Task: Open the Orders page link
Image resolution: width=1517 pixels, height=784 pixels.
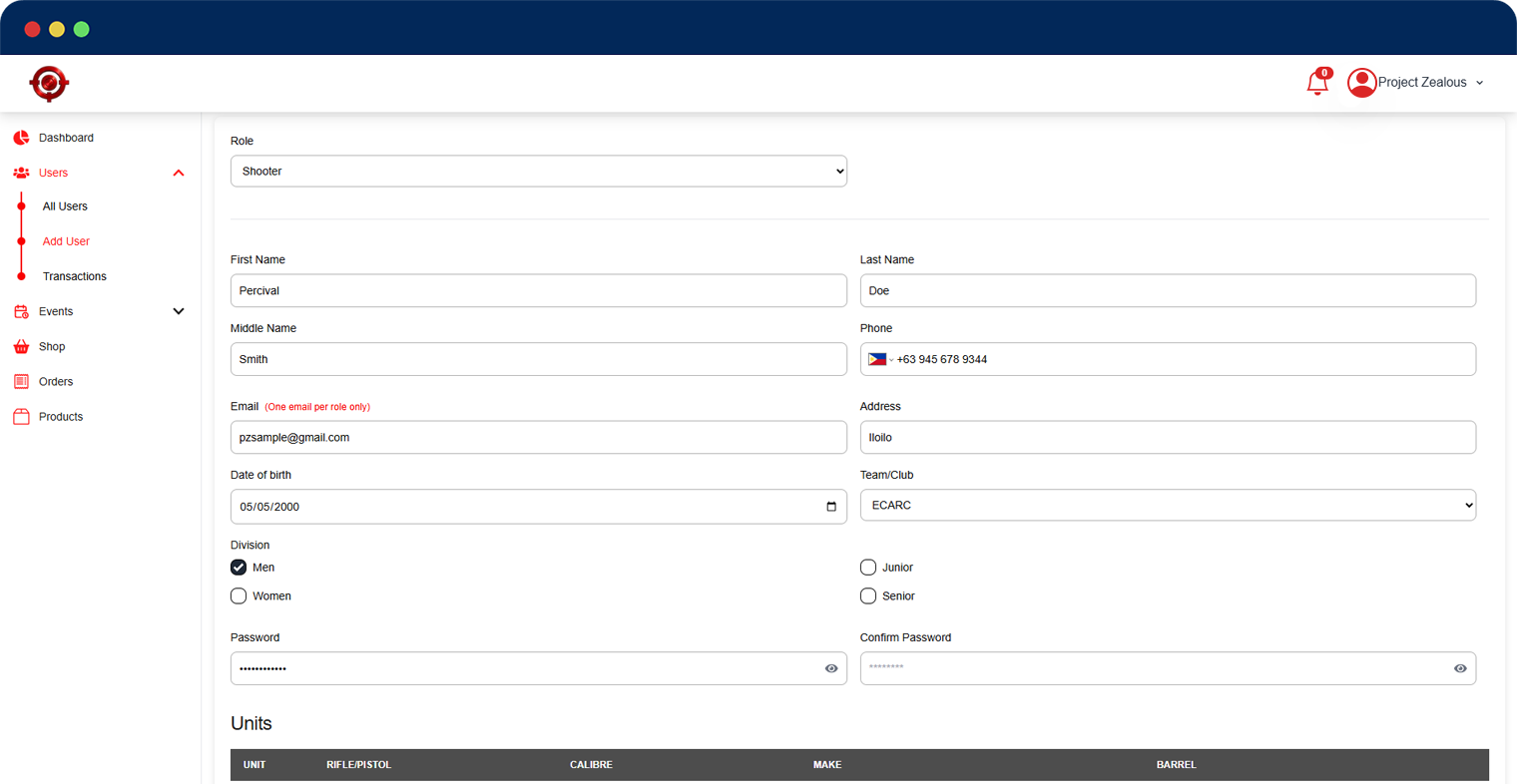Action: point(56,381)
